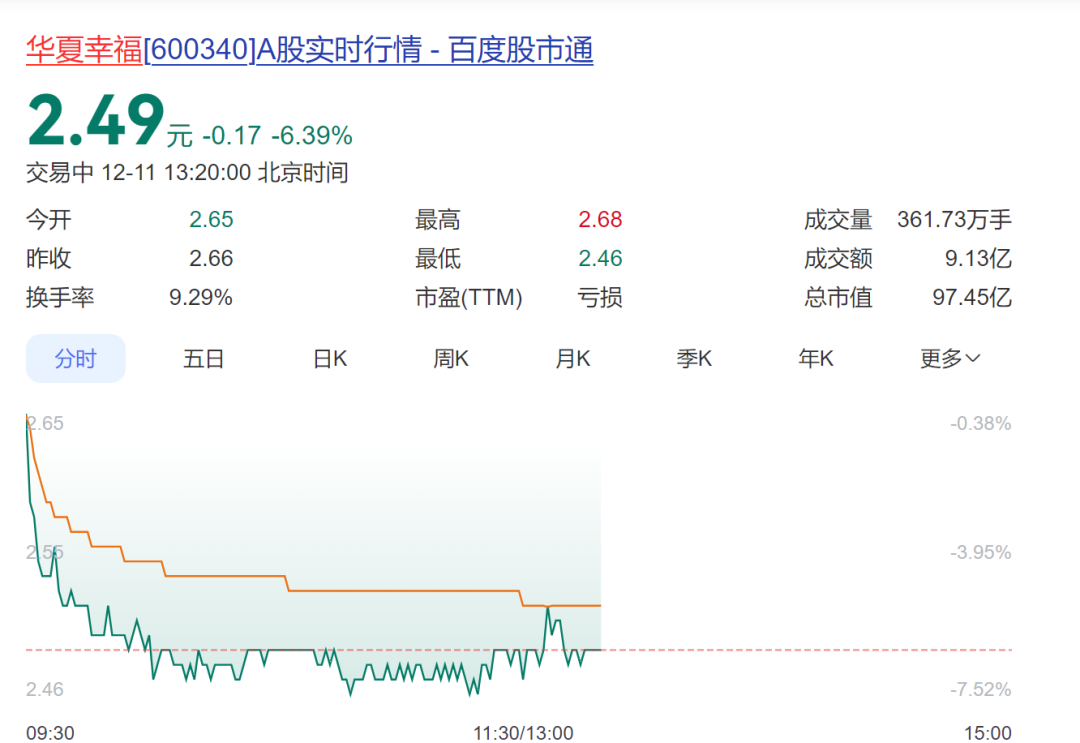Click the 最低 value 2.46
The image size is (1080, 743).
(600, 259)
